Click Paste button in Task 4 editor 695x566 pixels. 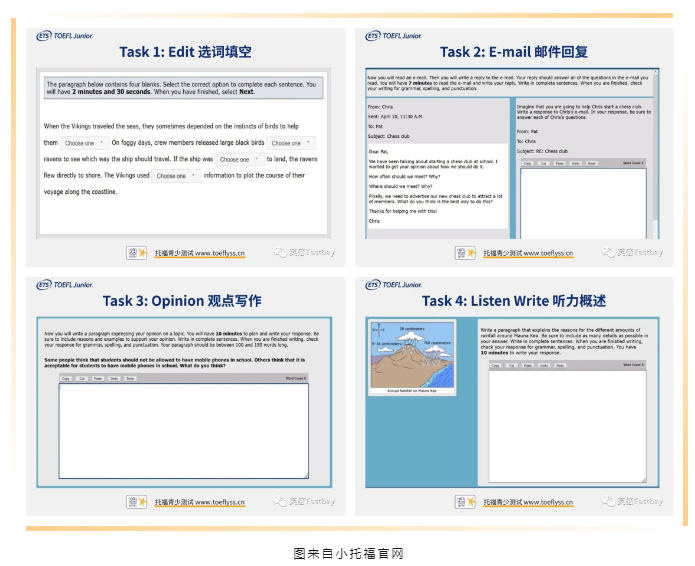click(x=528, y=365)
